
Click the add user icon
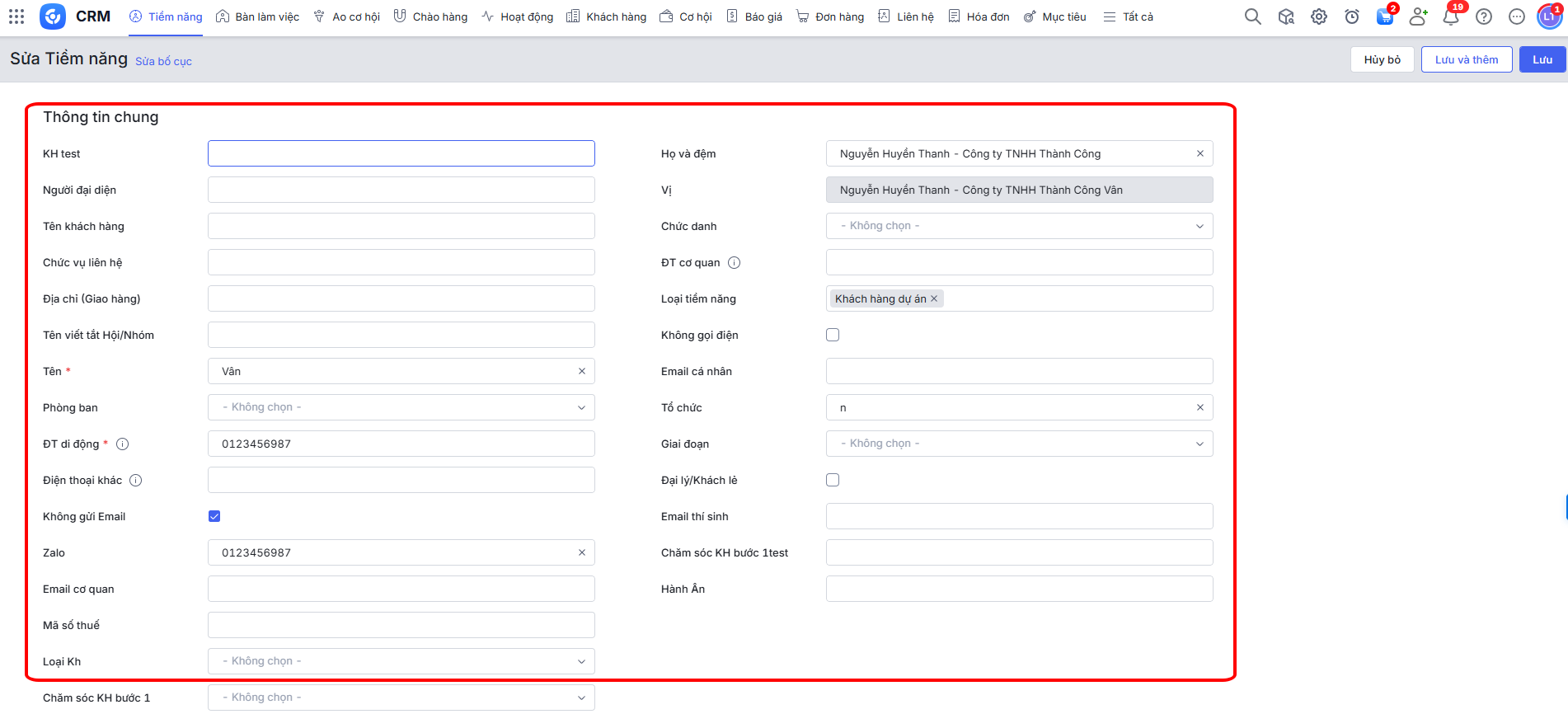click(x=1418, y=16)
